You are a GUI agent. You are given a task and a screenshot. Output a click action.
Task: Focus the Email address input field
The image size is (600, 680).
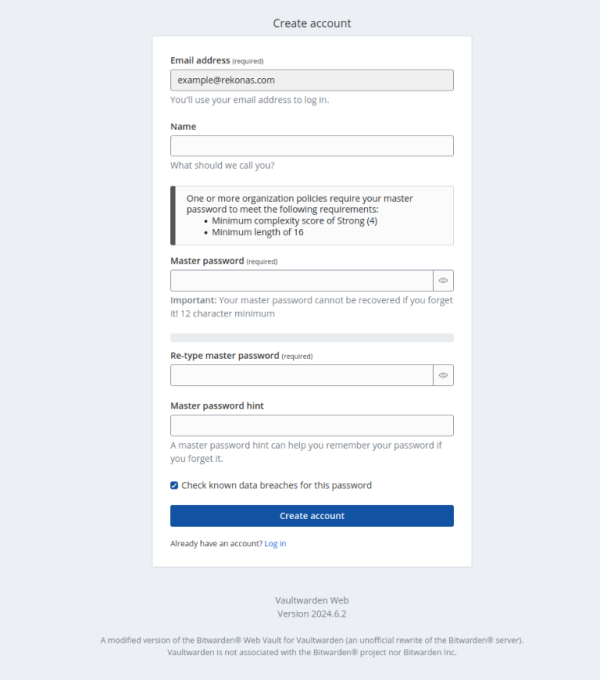[x=312, y=80]
